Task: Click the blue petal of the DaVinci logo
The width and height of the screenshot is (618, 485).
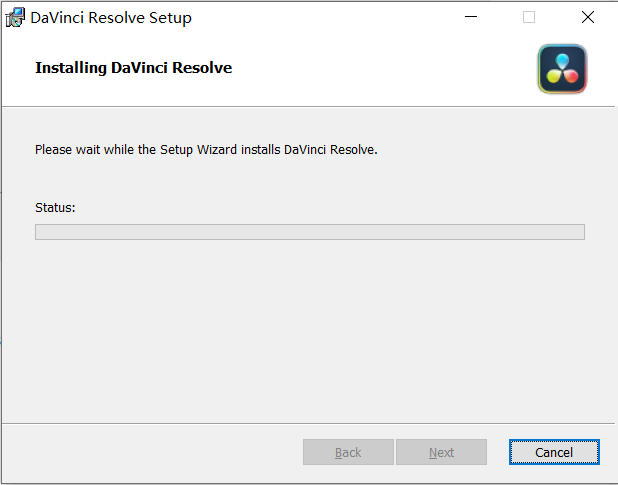Action: click(562, 60)
